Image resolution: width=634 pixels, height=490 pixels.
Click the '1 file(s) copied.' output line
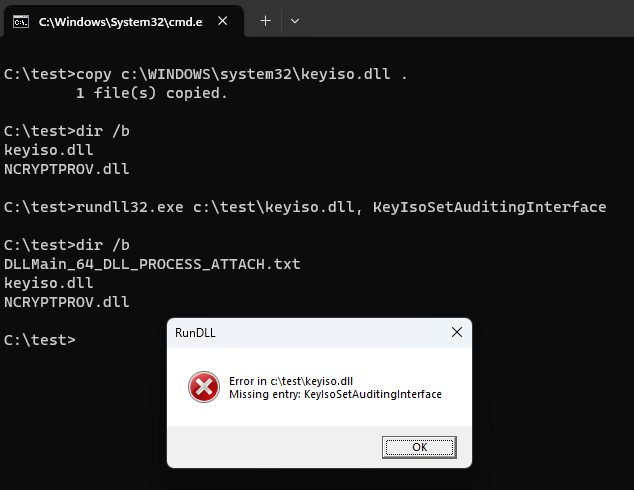[x=152, y=93]
